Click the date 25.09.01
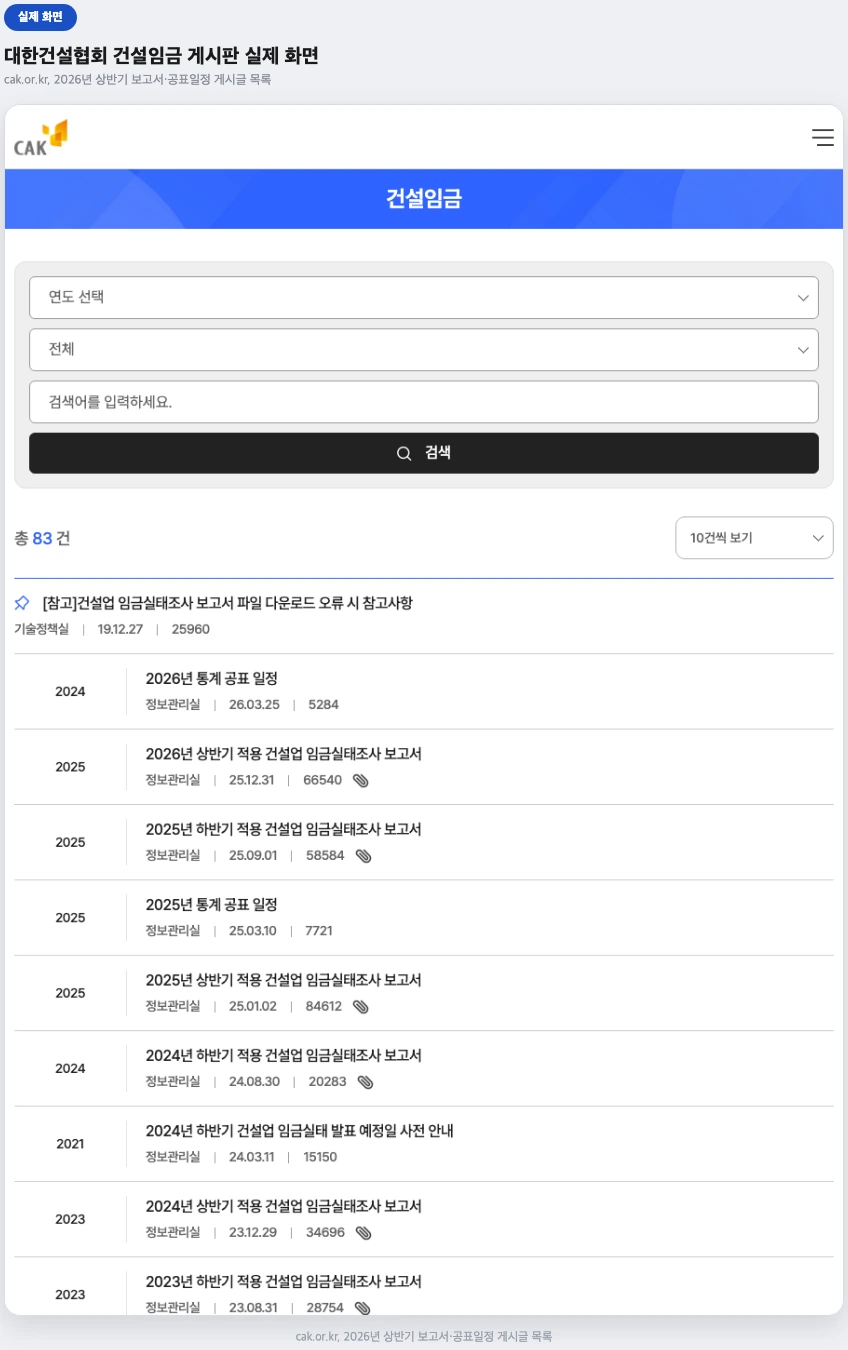 253,856
